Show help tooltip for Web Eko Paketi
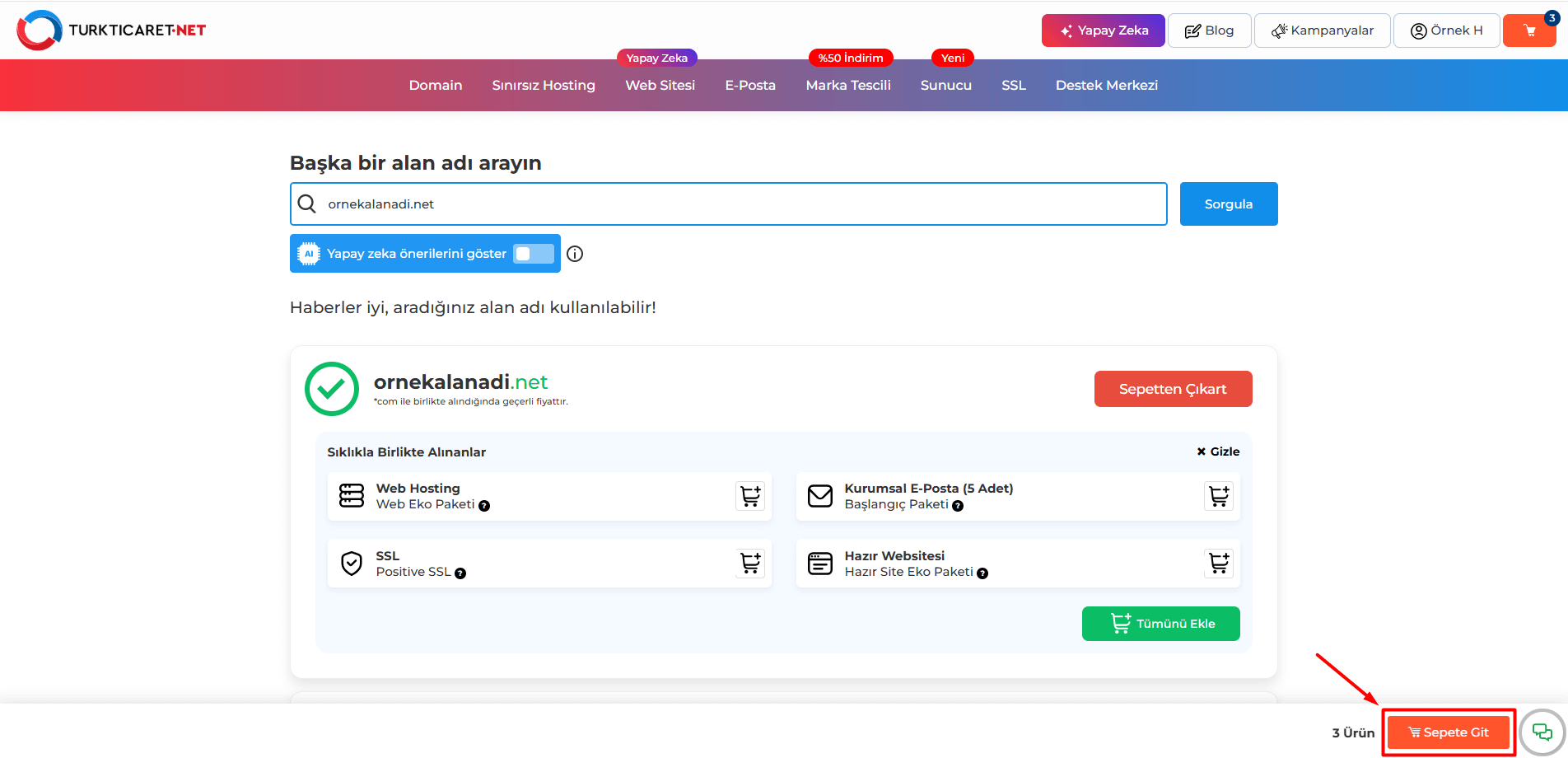This screenshot has height=758, width=1568. pyautogui.click(x=484, y=506)
